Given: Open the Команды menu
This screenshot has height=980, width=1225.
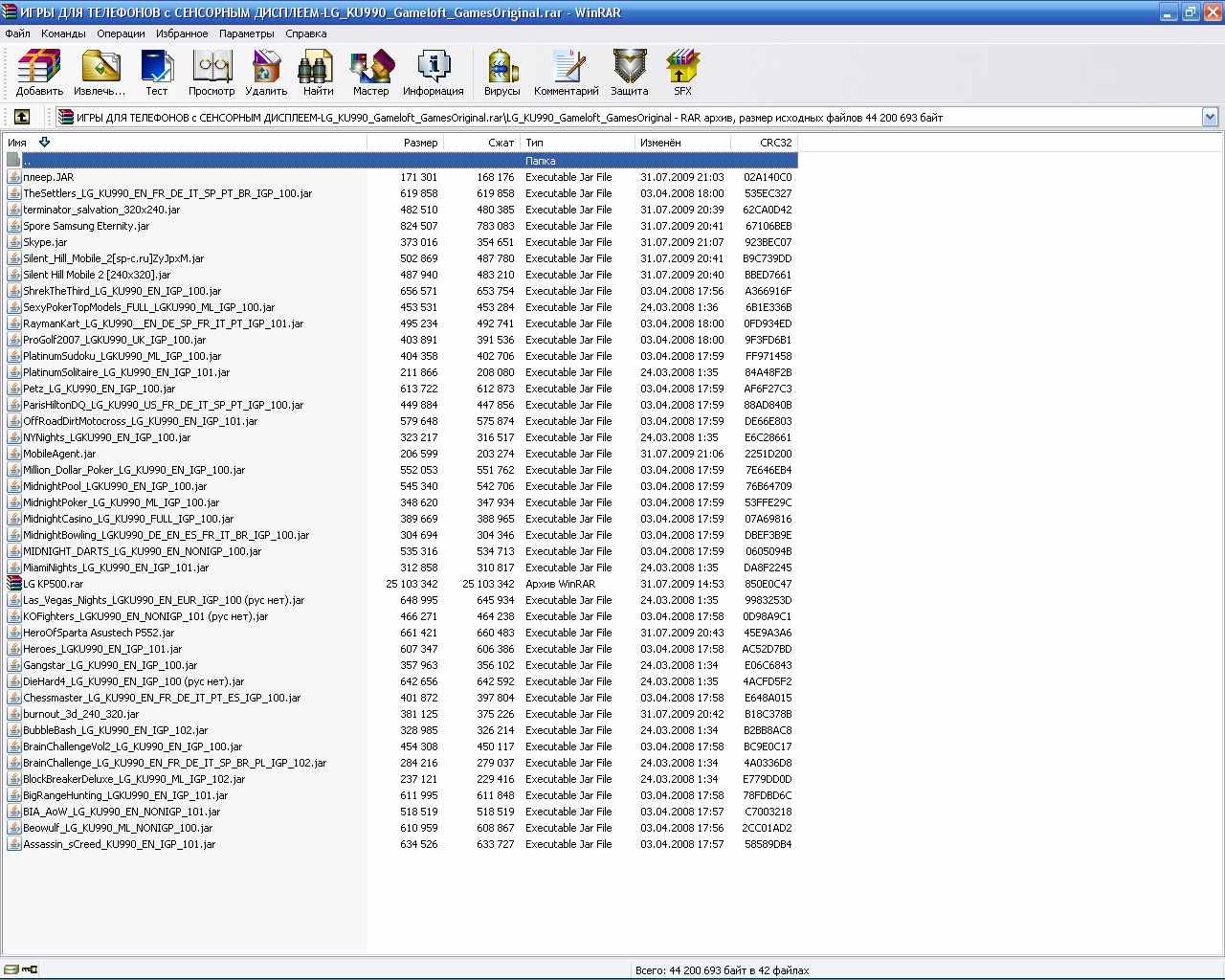Looking at the screenshot, I should 63,33.
